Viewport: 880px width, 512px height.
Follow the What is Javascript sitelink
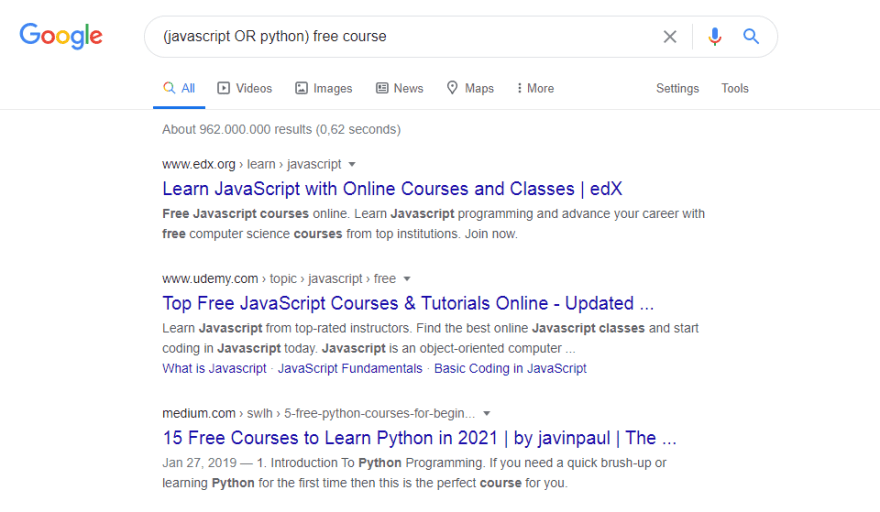(x=214, y=368)
